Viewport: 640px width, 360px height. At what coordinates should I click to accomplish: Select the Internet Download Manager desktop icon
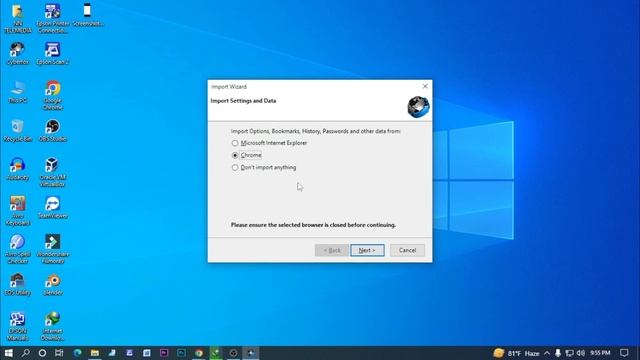(53, 325)
